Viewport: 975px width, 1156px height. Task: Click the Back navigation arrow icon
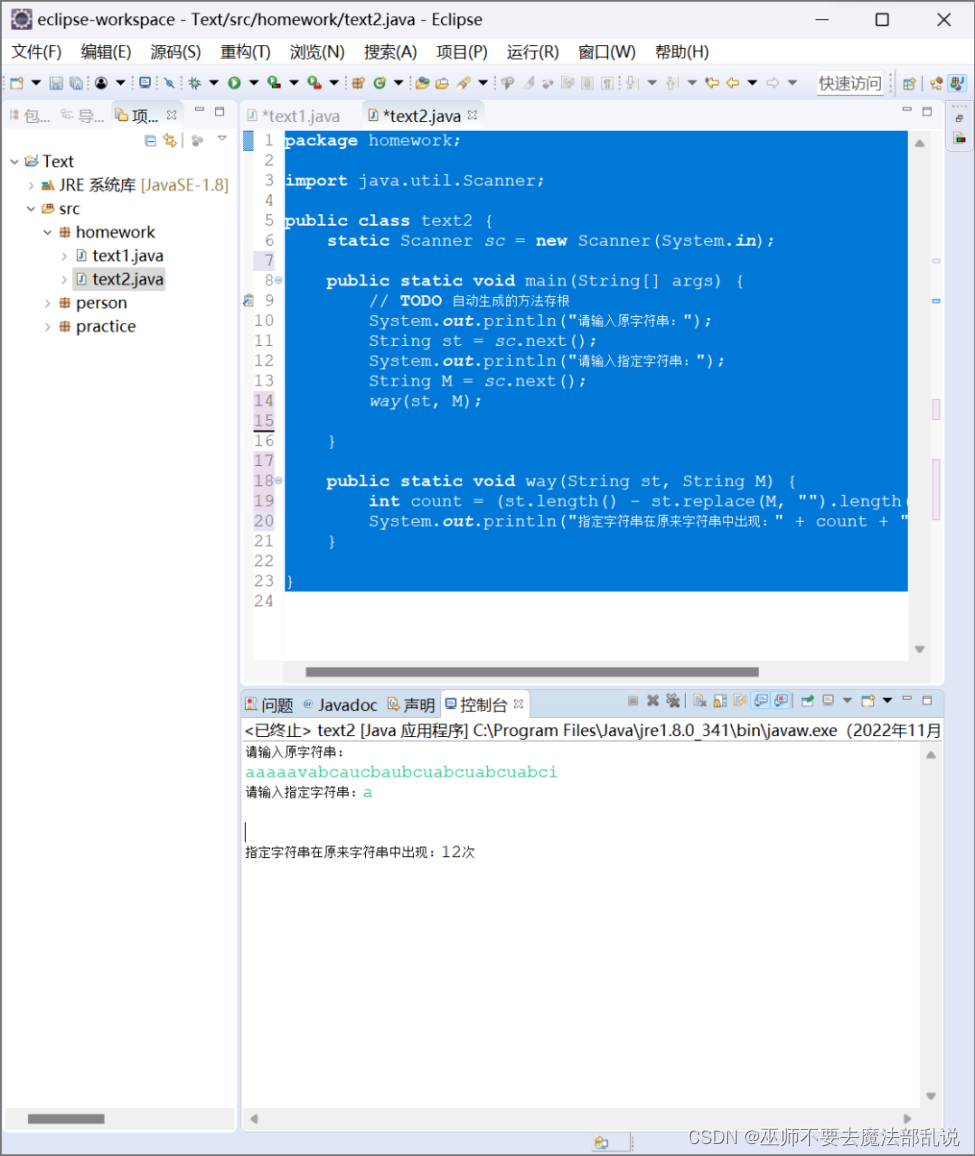732,83
